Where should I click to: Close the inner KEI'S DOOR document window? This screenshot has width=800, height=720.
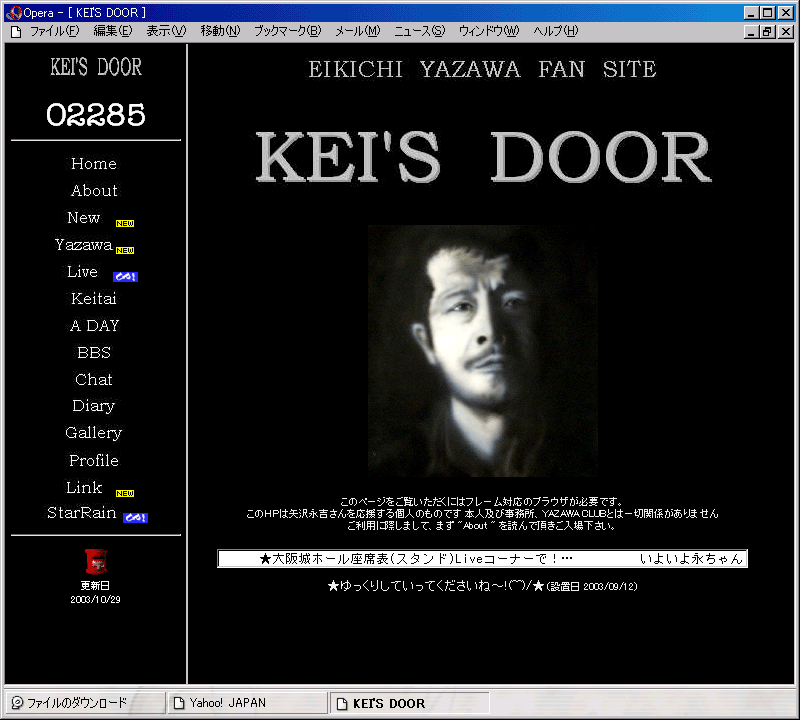tap(786, 32)
